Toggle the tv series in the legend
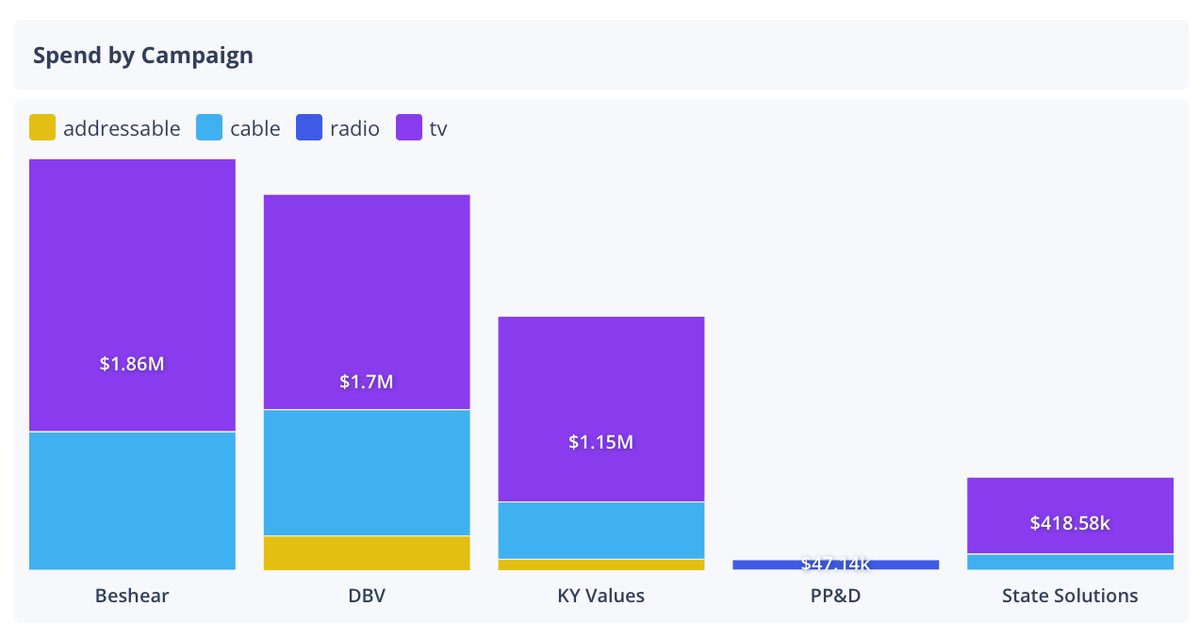This screenshot has height=639, width=1200. (x=432, y=128)
